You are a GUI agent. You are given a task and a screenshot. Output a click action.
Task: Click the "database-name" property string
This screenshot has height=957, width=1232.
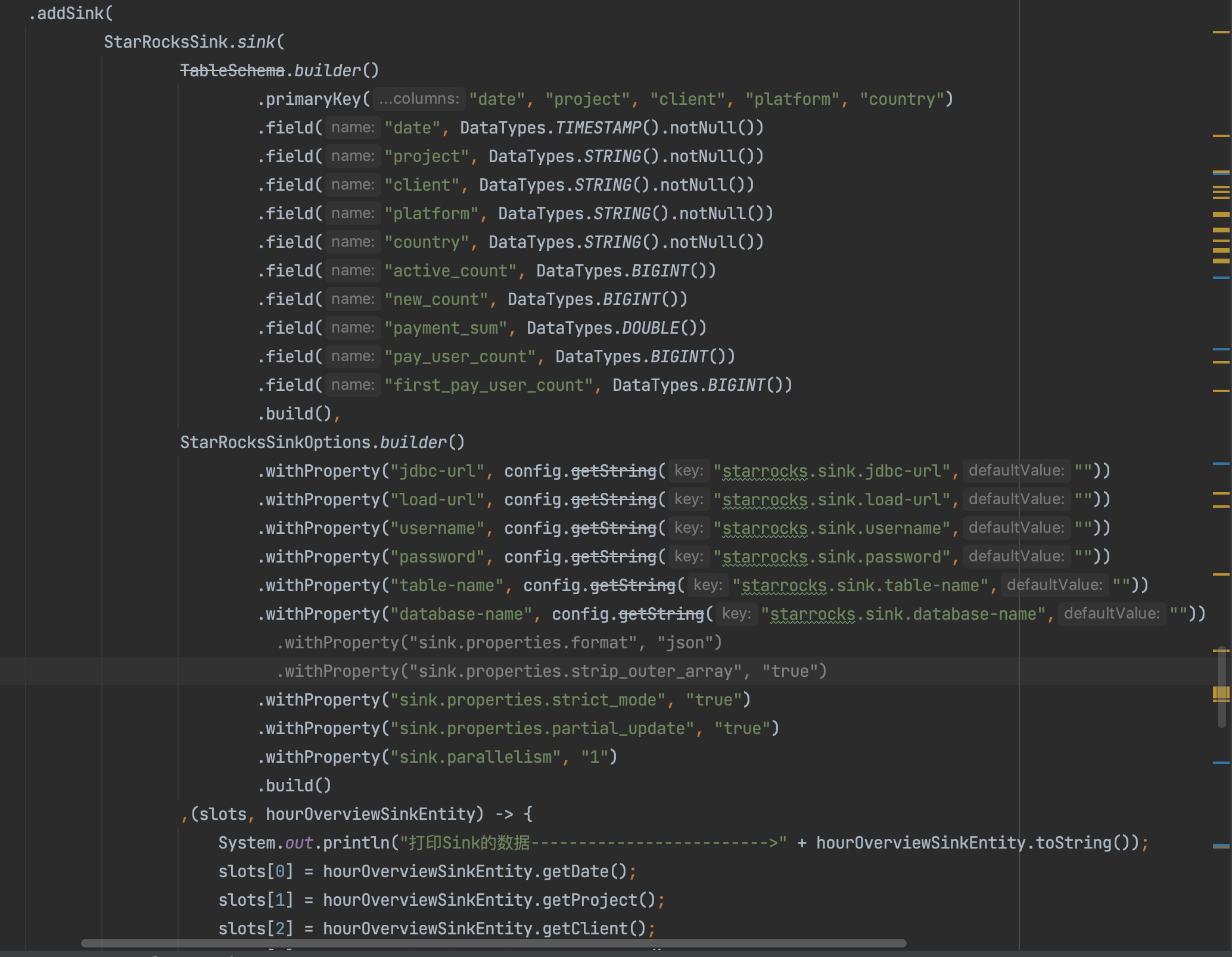click(461, 614)
